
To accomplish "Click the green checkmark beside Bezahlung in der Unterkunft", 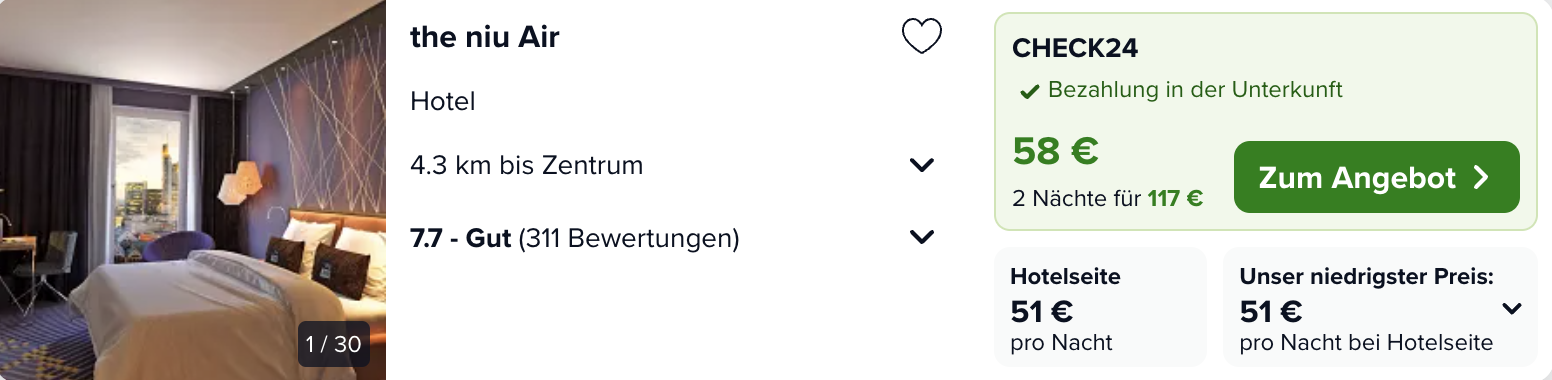I will 1029,92.
